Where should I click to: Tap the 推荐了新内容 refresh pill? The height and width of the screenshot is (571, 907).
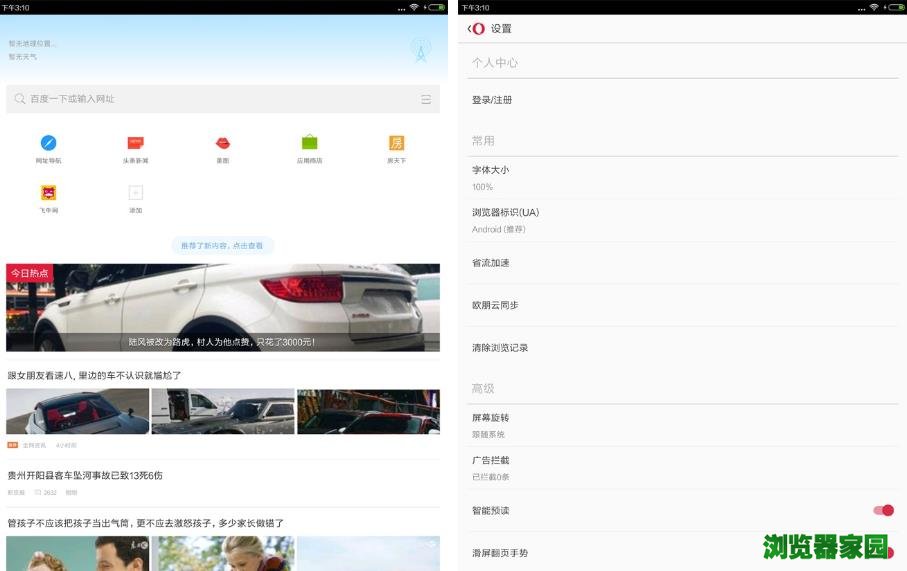[x=222, y=245]
